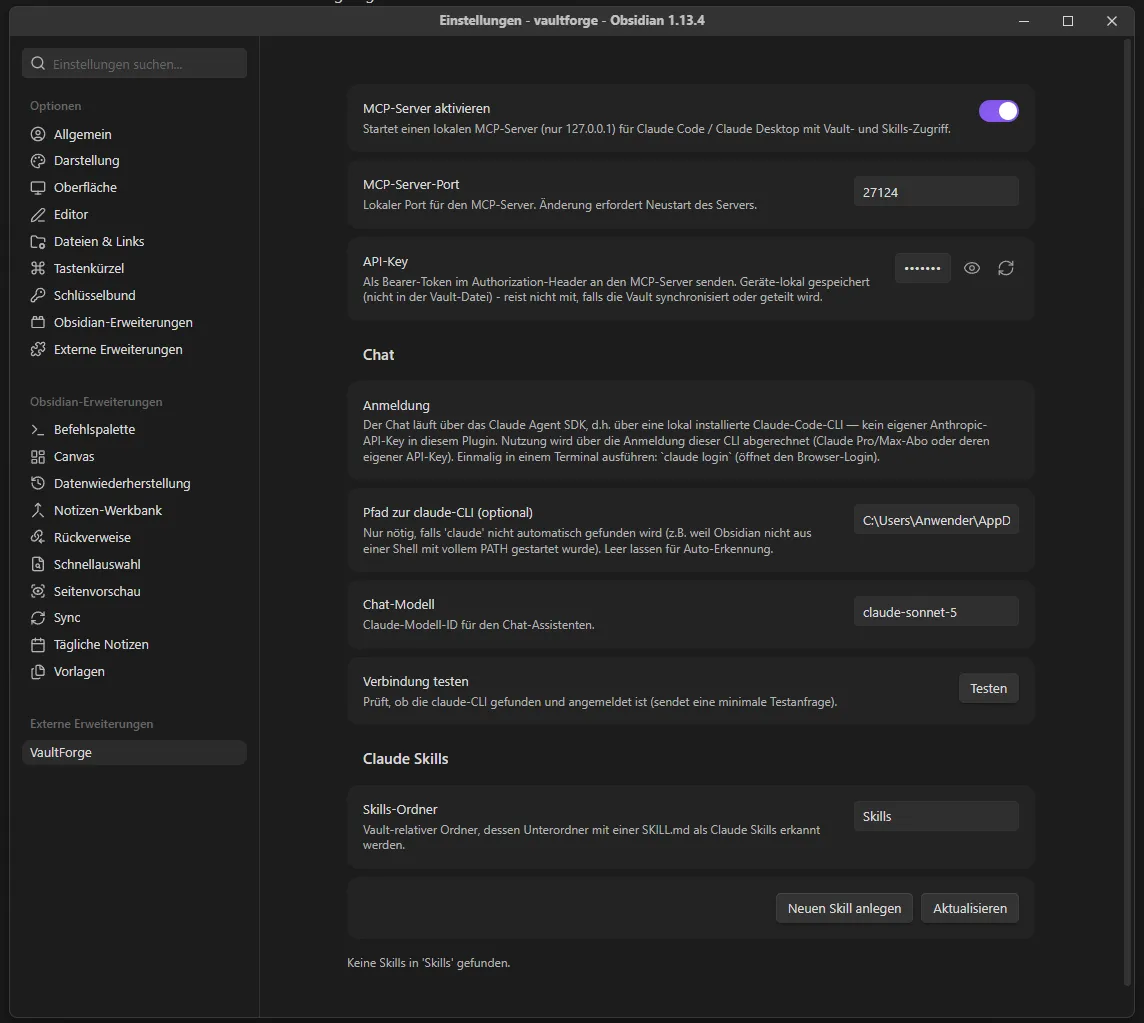Viewport: 1144px width, 1023px height.
Task: Click the settings vertical scrollbar
Action: 1129,511
